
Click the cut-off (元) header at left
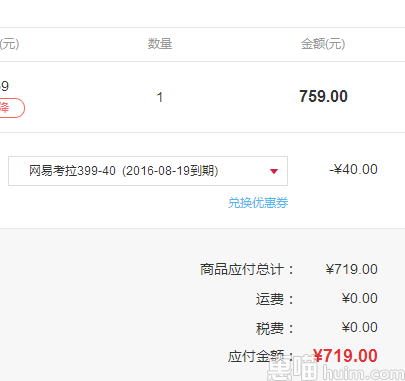click(x=10, y=44)
